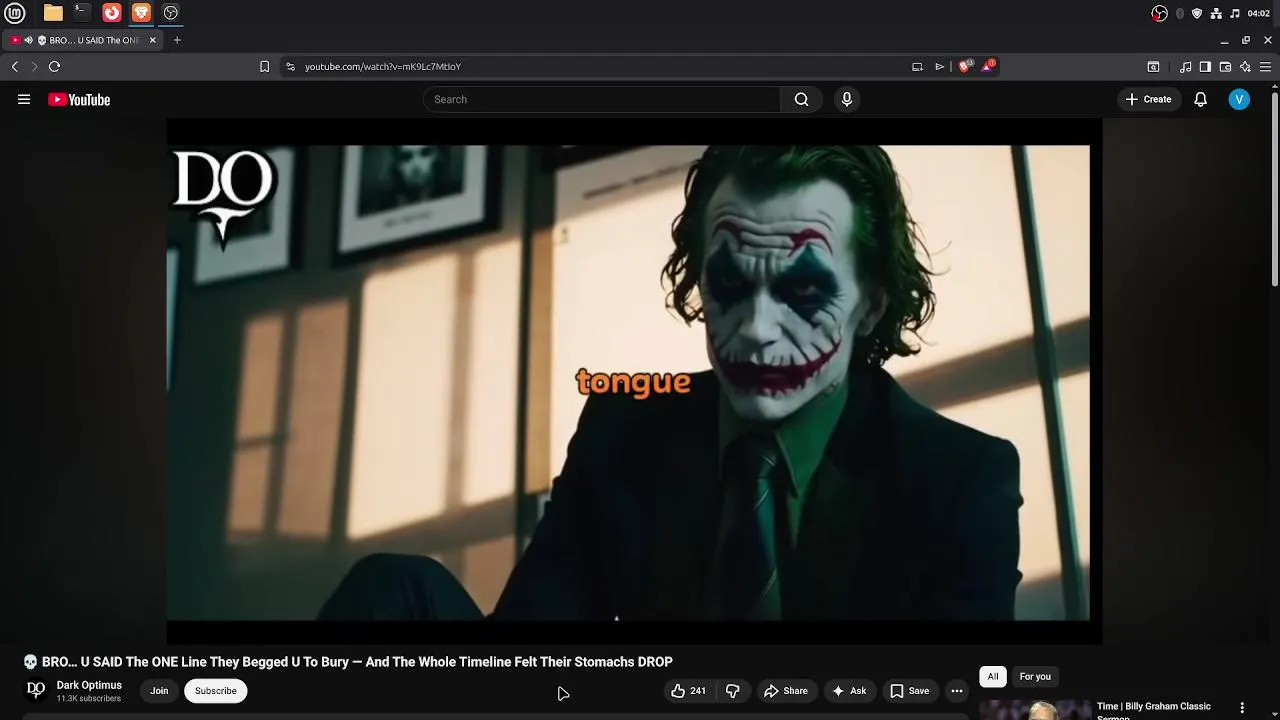The image size is (1280, 720).
Task: Click the address bar URL
Action: [383, 66]
